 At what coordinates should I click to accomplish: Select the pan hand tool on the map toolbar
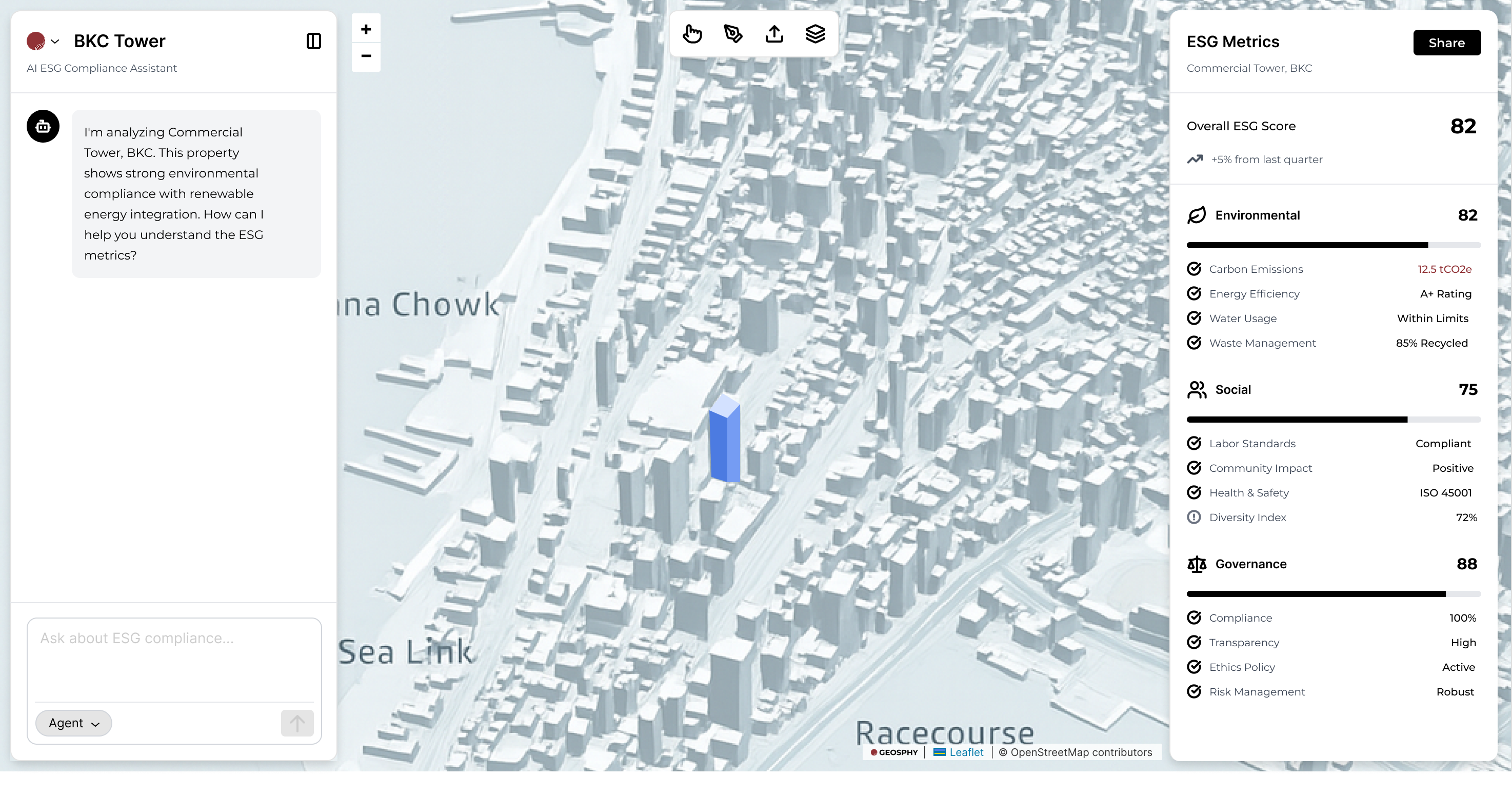click(x=692, y=34)
